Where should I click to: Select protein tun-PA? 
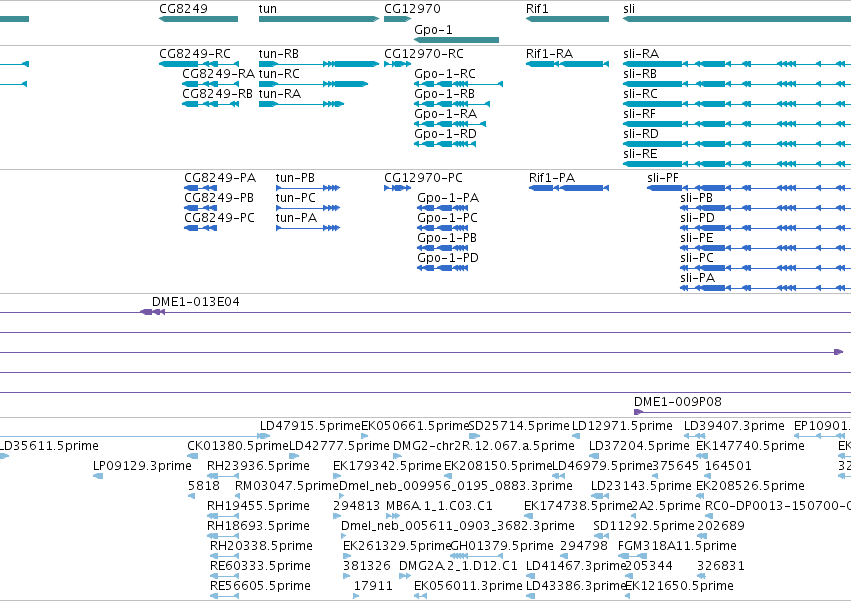308,228
